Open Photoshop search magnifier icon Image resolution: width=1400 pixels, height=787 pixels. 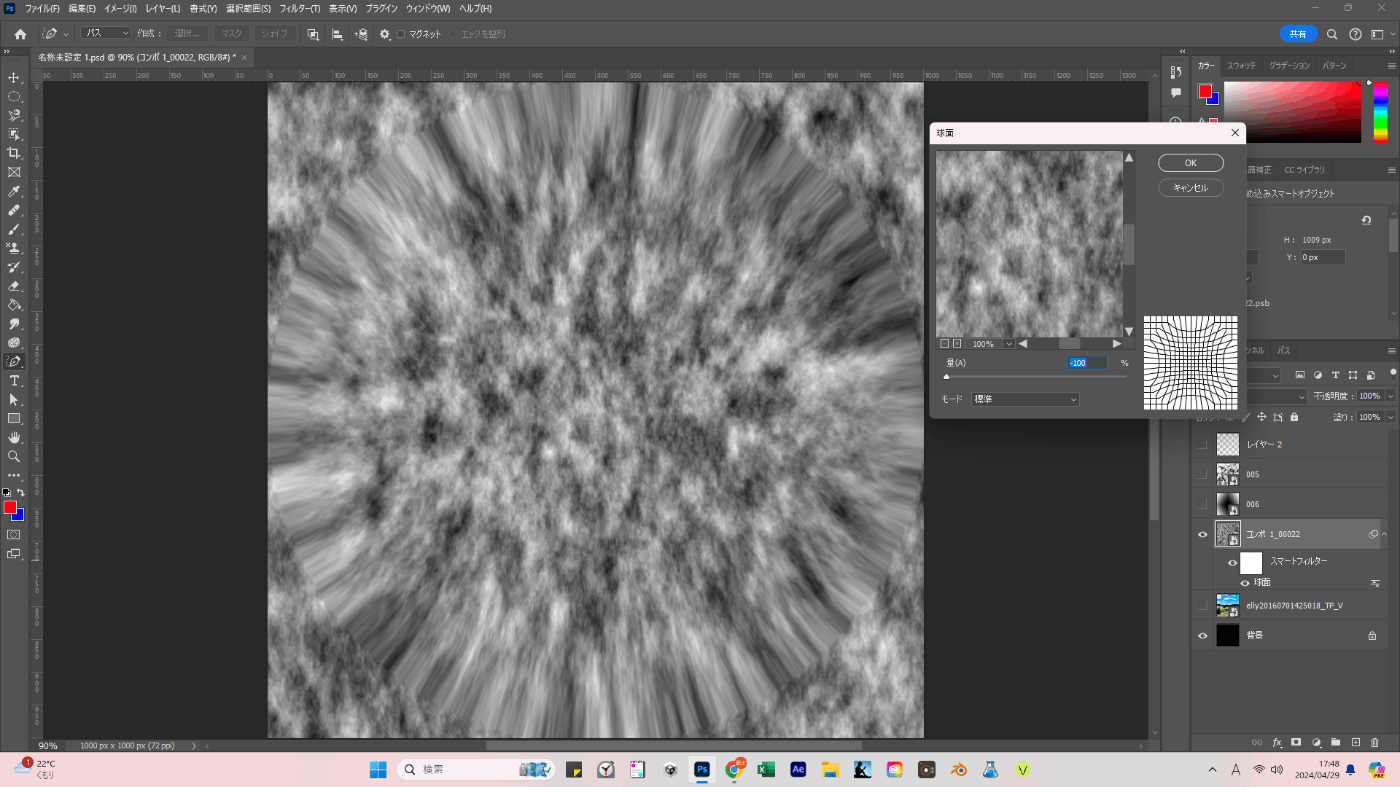[1332, 34]
